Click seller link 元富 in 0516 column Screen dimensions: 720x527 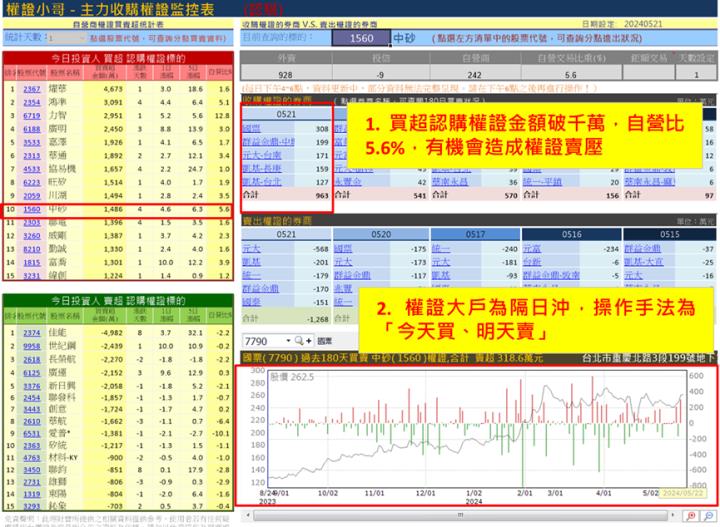pos(532,248)
